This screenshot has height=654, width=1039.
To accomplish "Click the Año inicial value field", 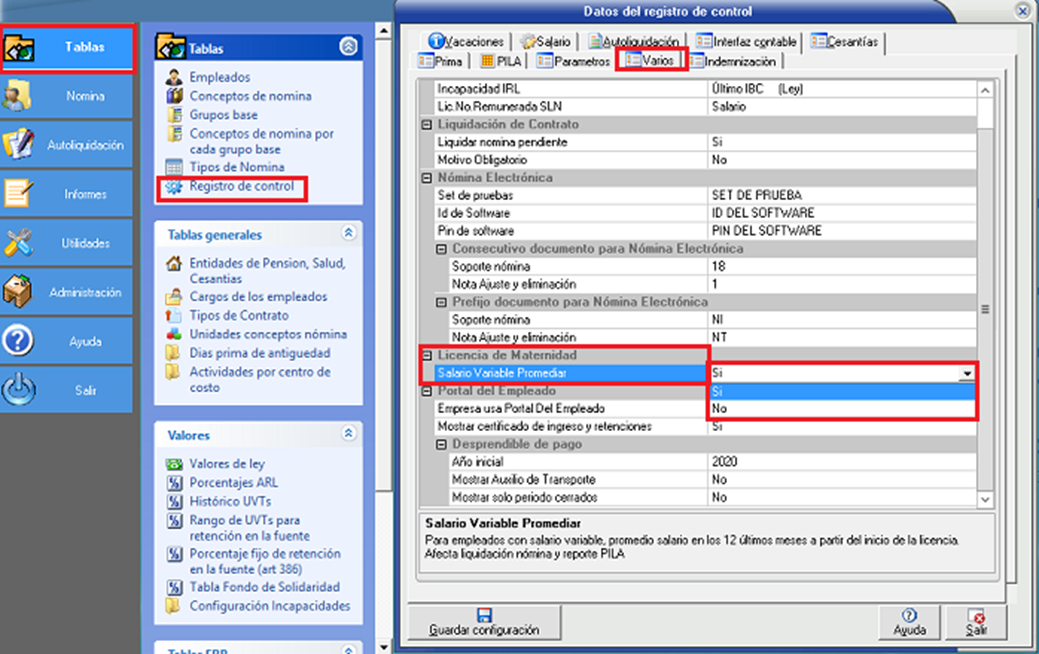I will (x=840, y=462).
